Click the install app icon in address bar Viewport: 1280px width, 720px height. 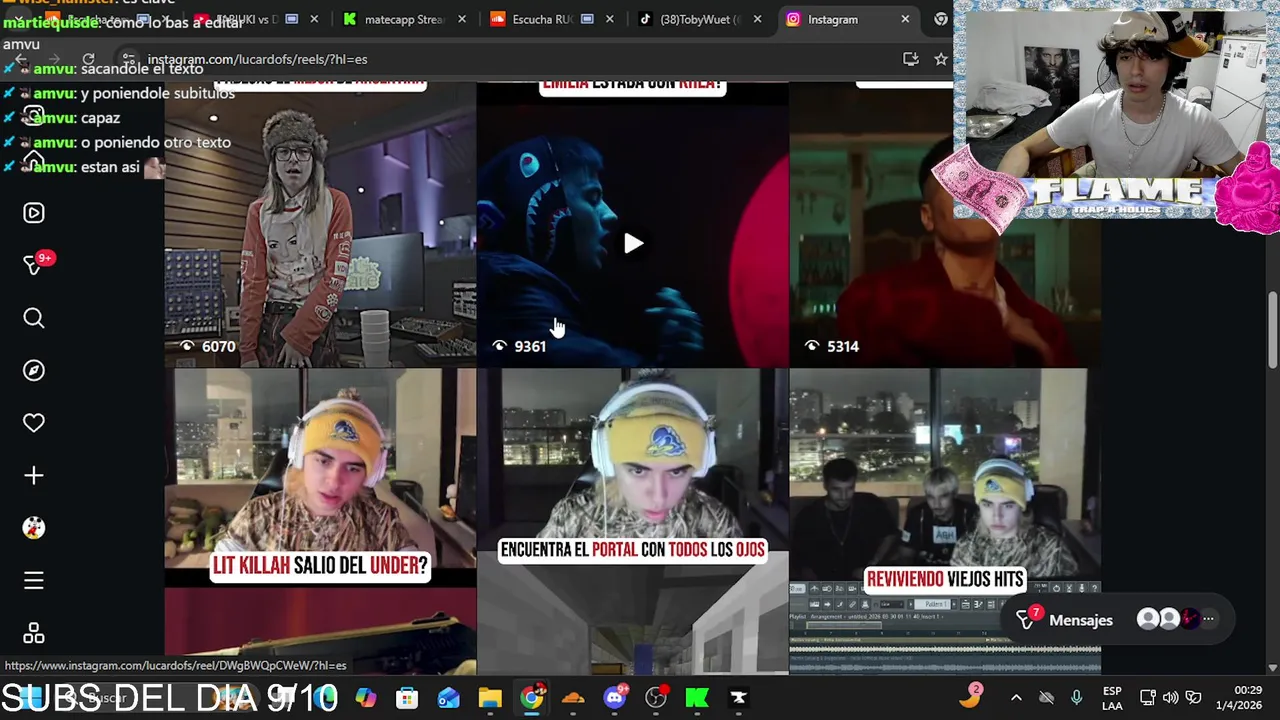coord(911,60)
